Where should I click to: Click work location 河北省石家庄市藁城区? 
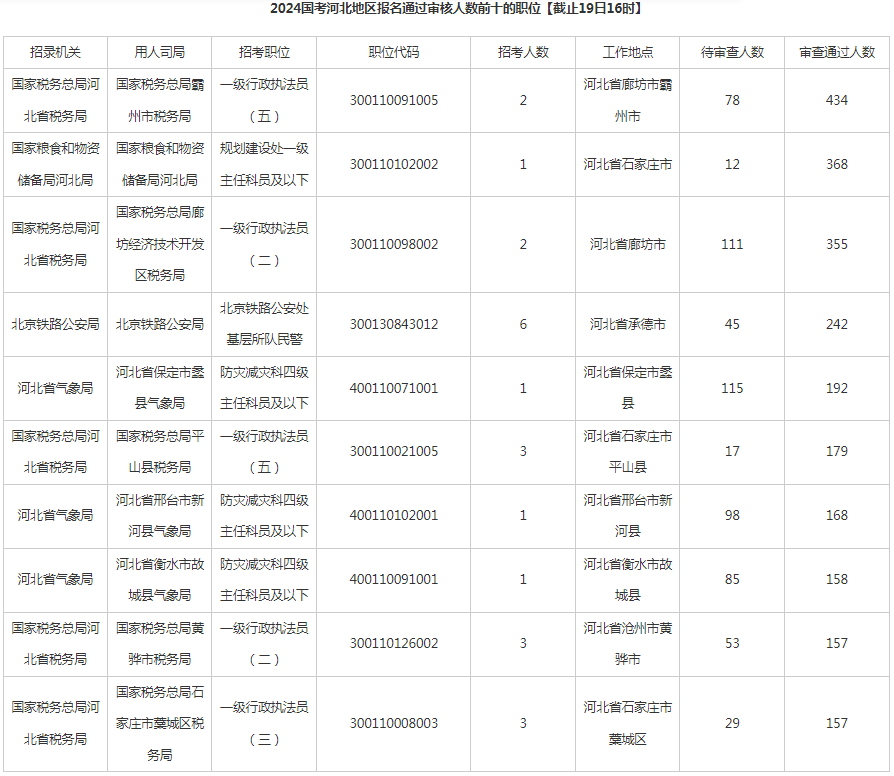627,724
